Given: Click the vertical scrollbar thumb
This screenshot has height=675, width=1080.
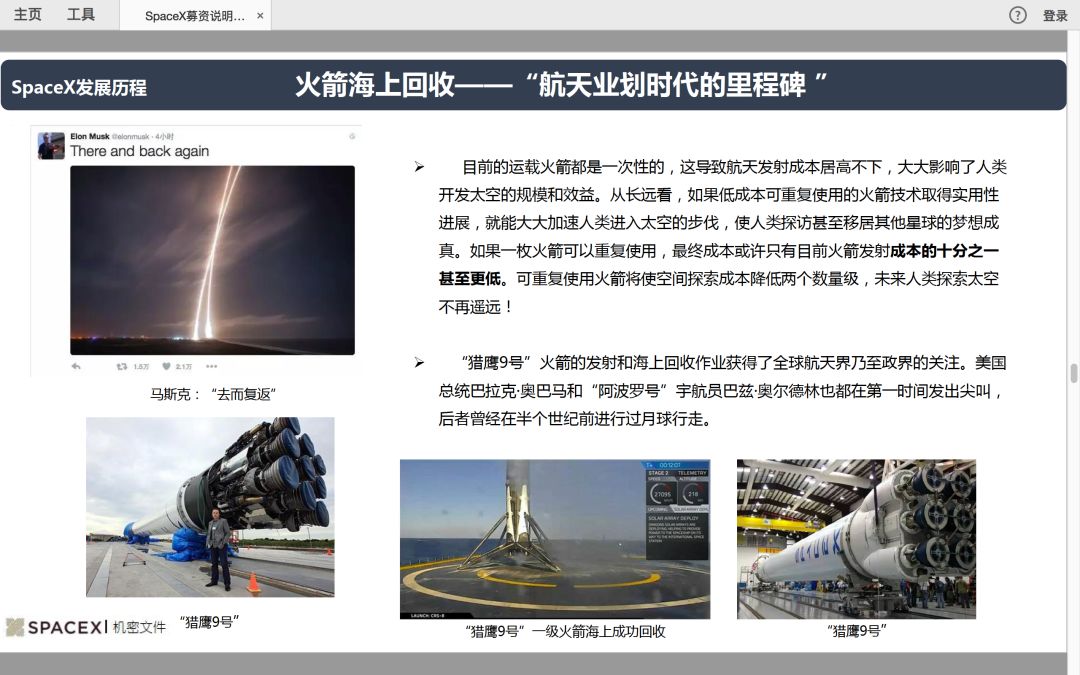Looking at the screenshot, I should [x=1074, y=374].
